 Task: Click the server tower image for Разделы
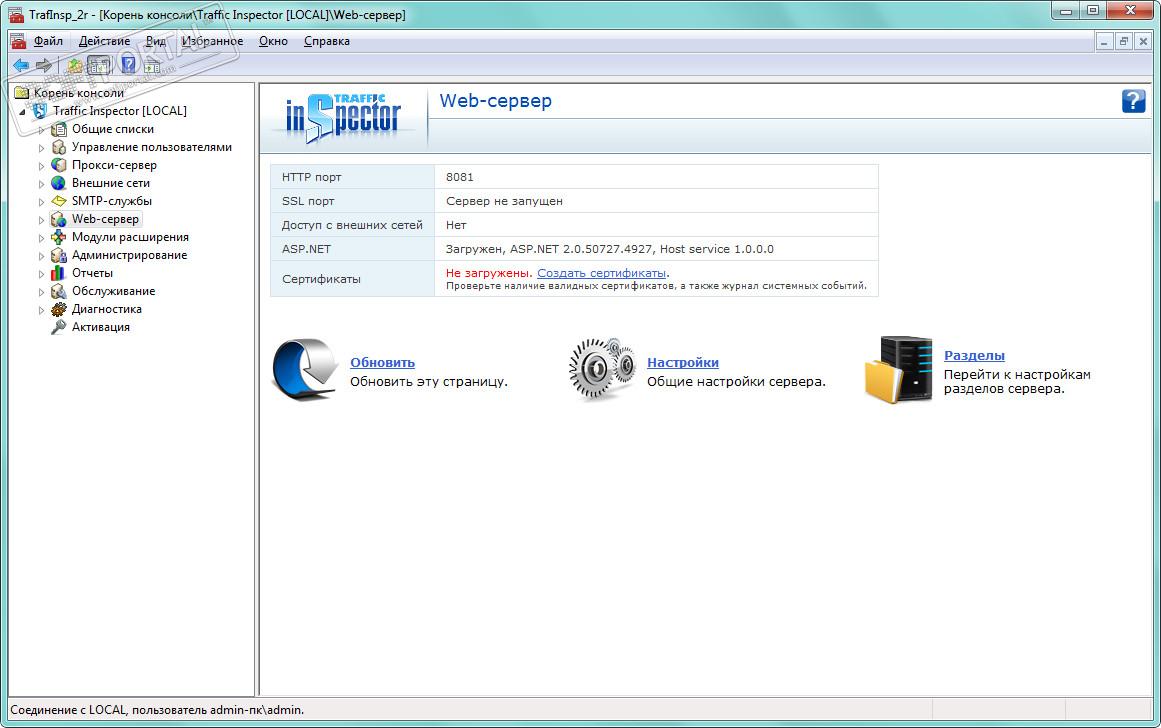[898, 369]
